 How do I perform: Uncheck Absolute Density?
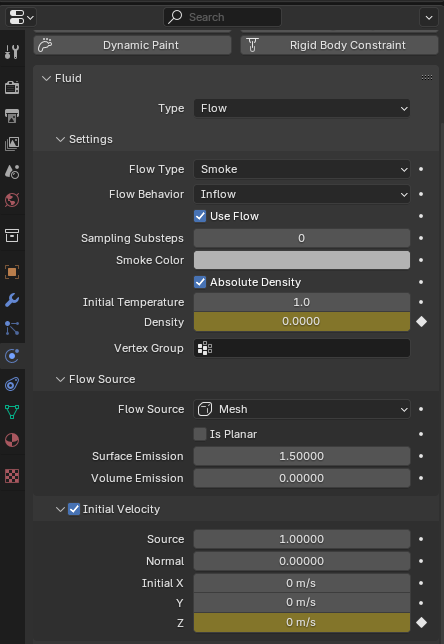pos(200,282)
